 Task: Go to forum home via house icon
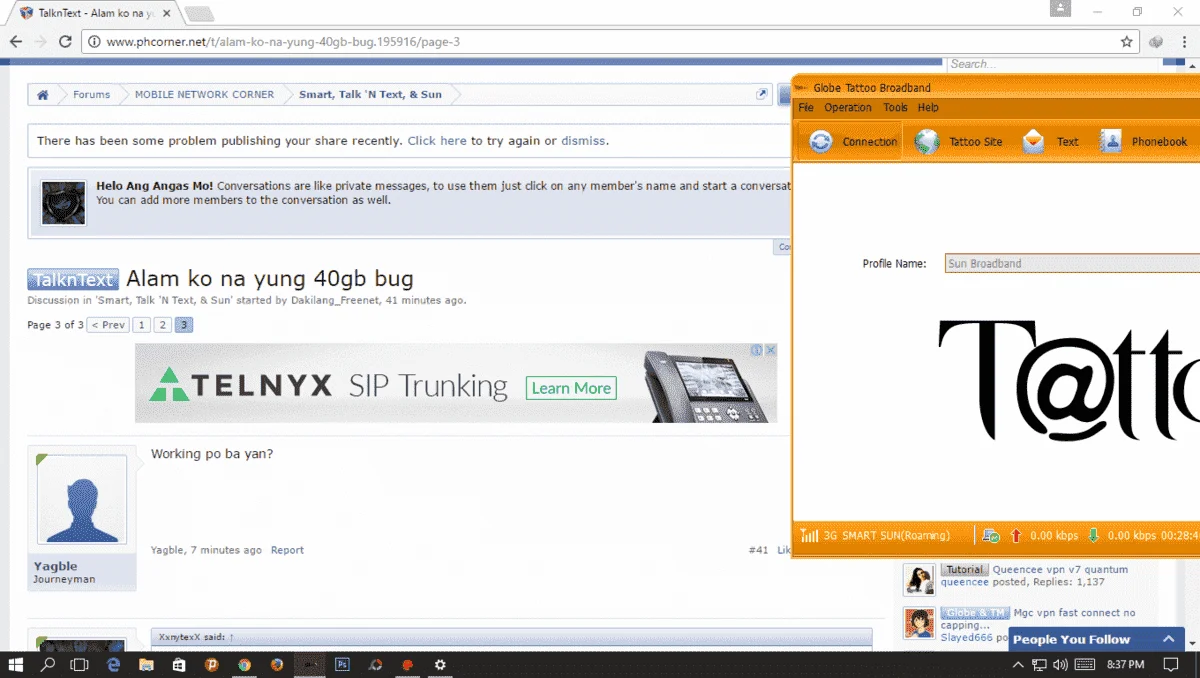coord(43,95)
